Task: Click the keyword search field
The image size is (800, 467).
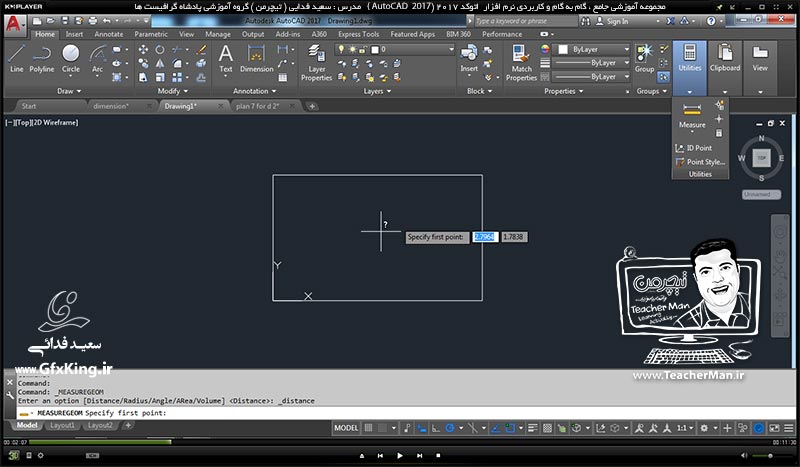Action: click(x=526, y=21)
